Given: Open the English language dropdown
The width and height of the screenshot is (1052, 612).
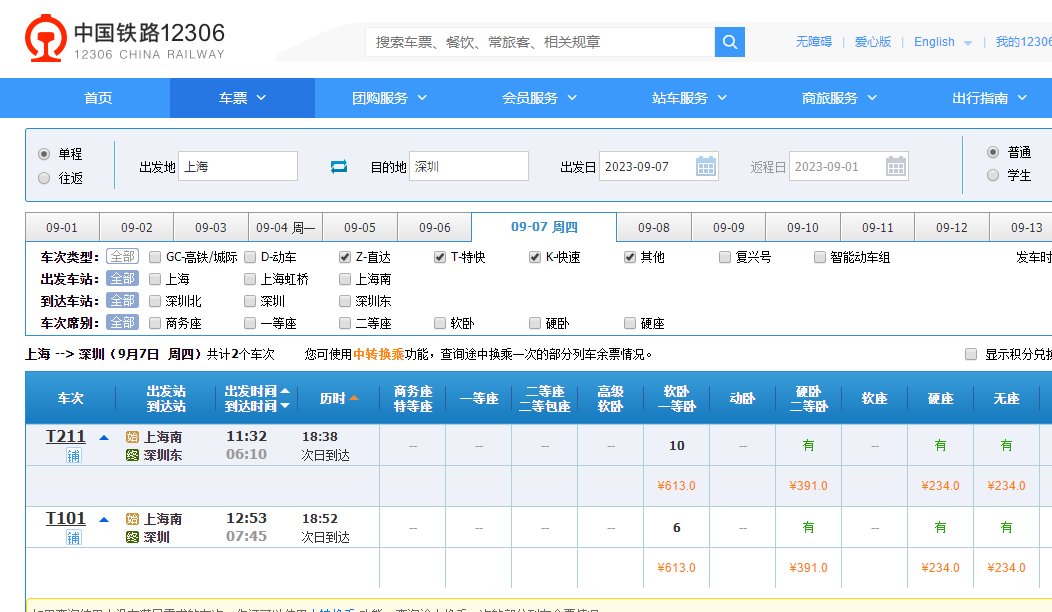Looking at the screenshot, I should [x=943, y=42].
